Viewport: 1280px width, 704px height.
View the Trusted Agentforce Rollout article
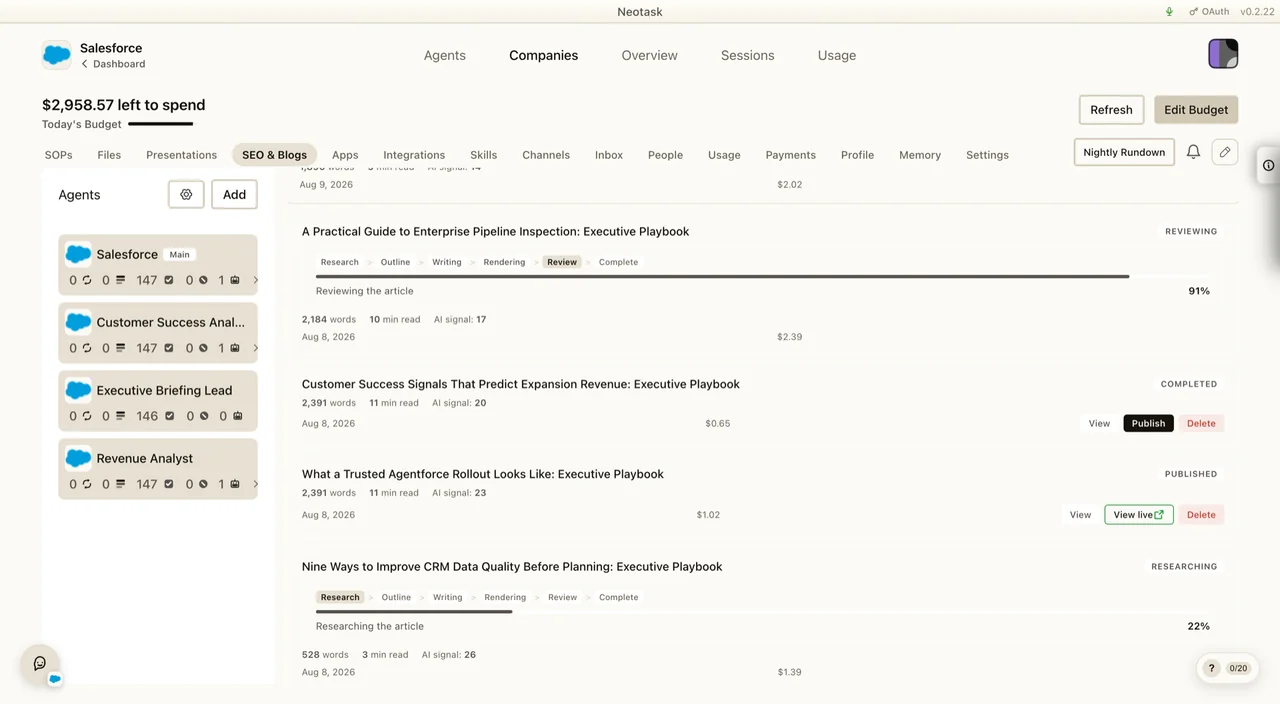[1080, 515]
